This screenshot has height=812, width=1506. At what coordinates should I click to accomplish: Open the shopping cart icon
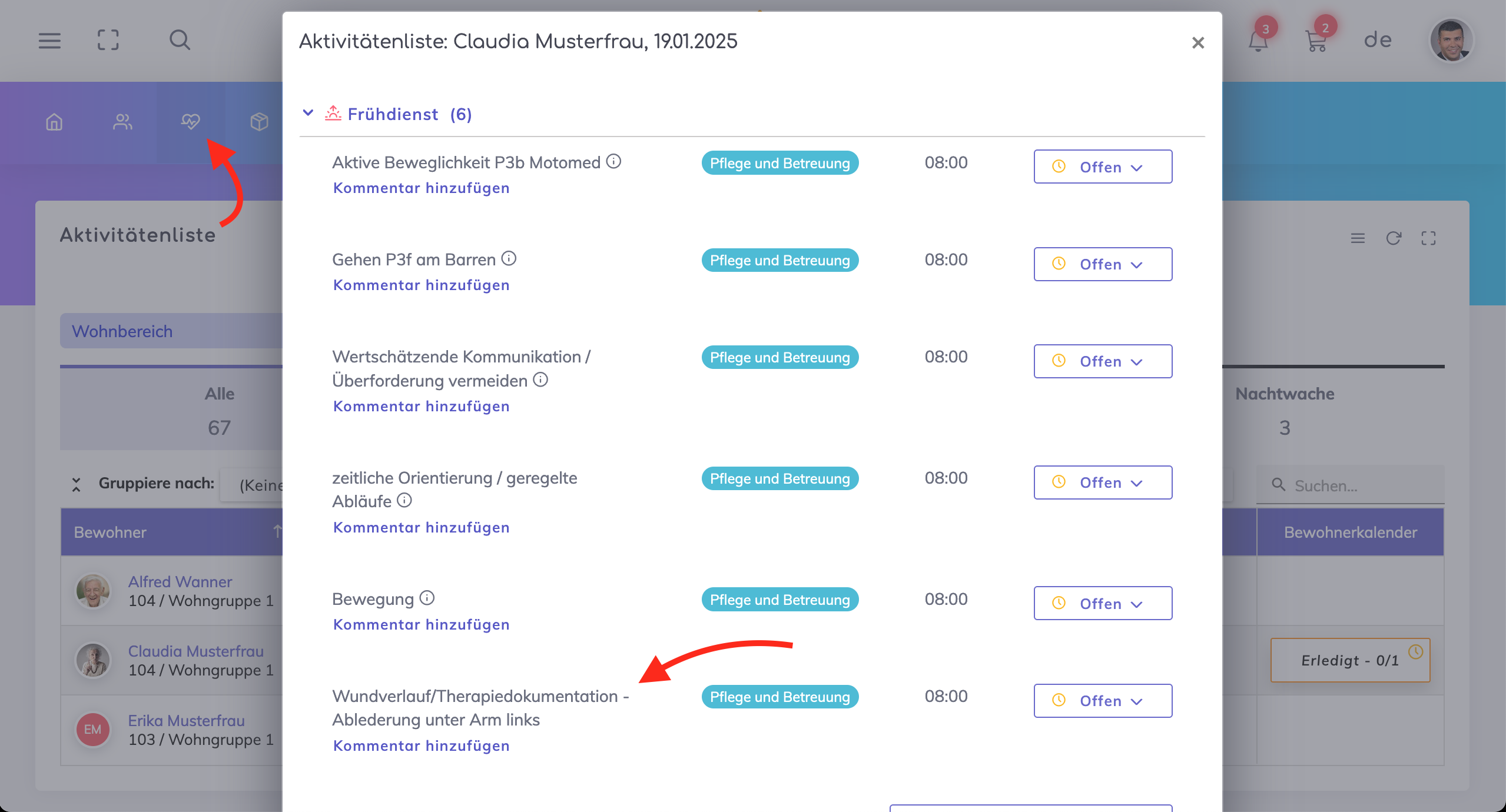coord(1316,41)
